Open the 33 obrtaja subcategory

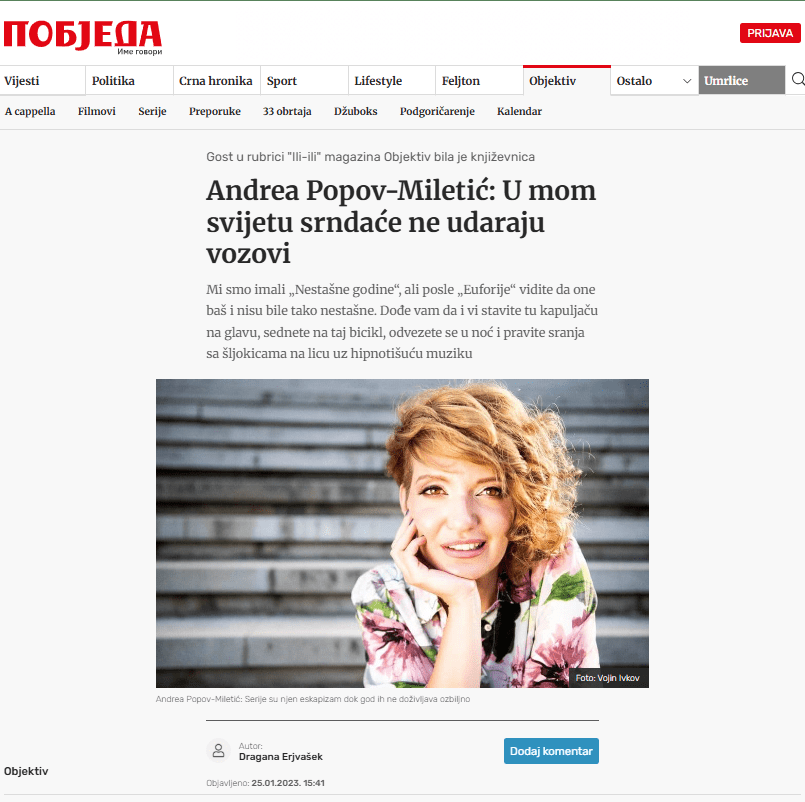point(287,111)
